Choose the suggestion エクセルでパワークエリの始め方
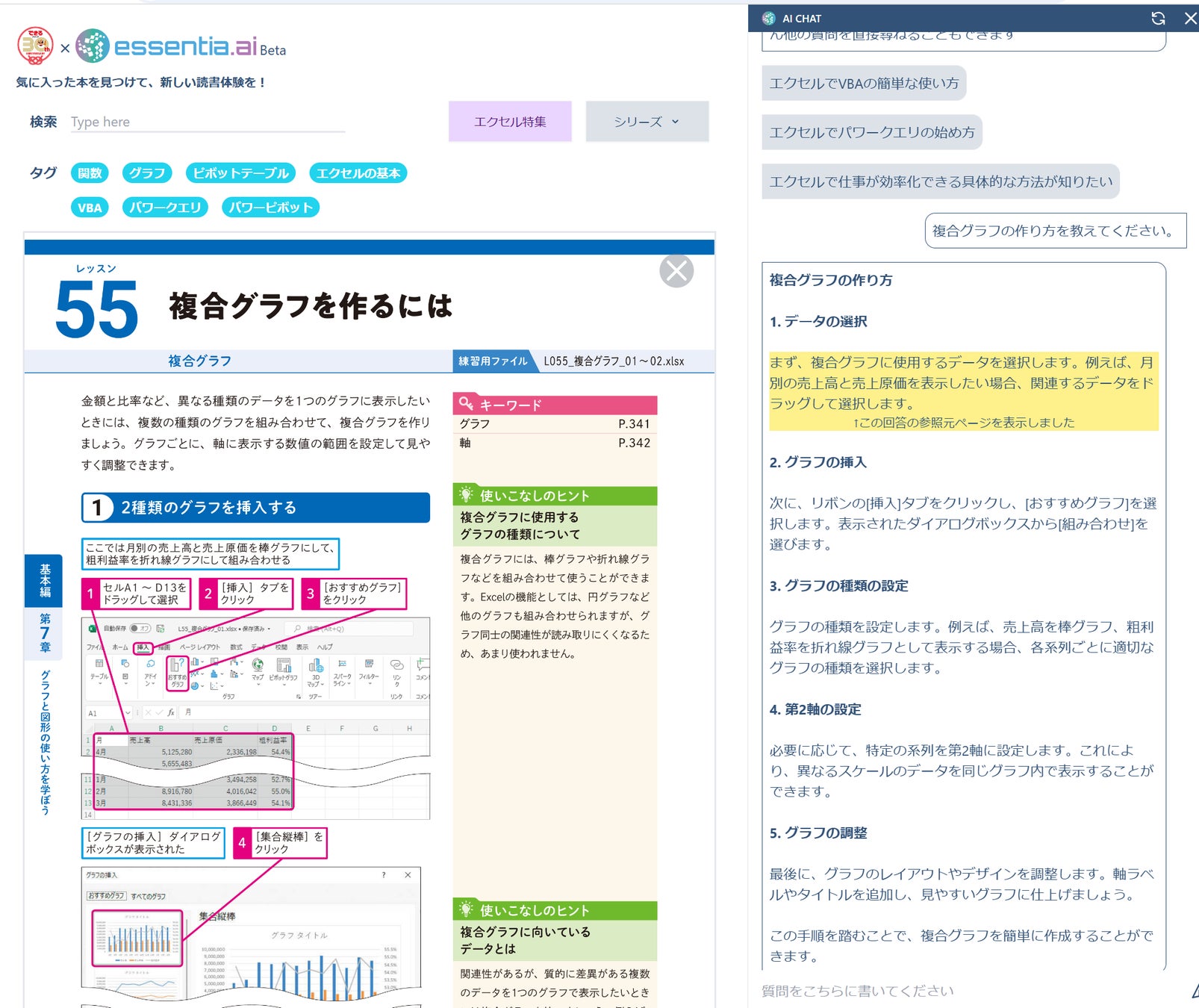This screenshot has width=1199, height=1008. click(872, 132)
